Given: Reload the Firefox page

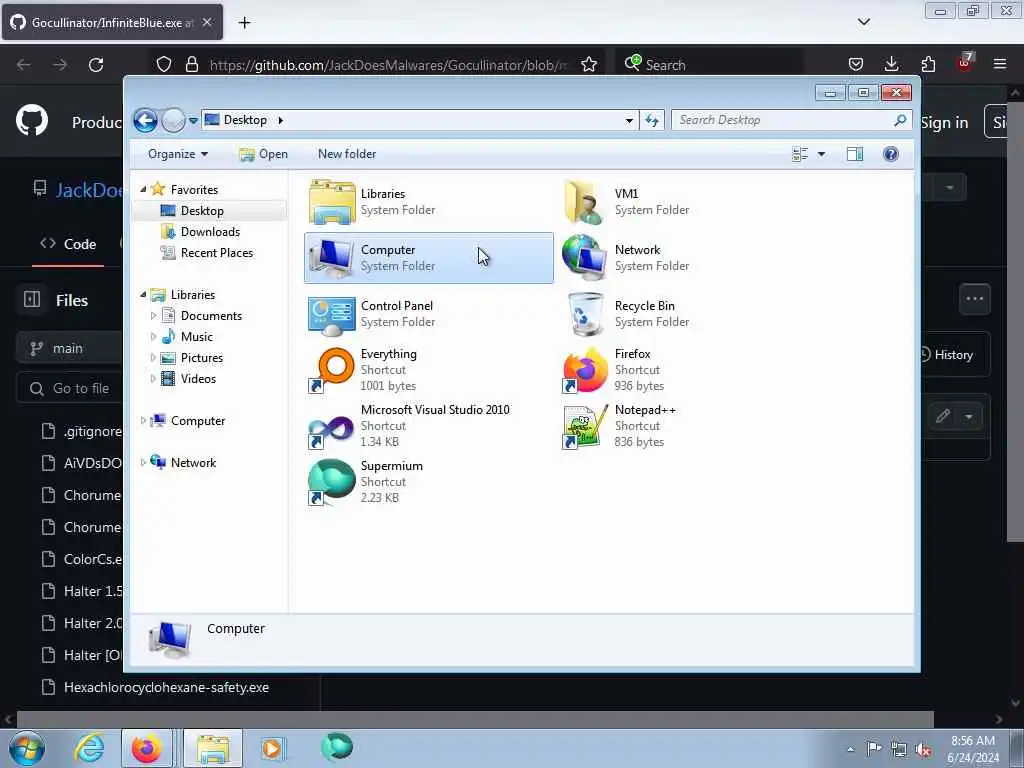Looking at the screenshot, I should click(96, 65).
